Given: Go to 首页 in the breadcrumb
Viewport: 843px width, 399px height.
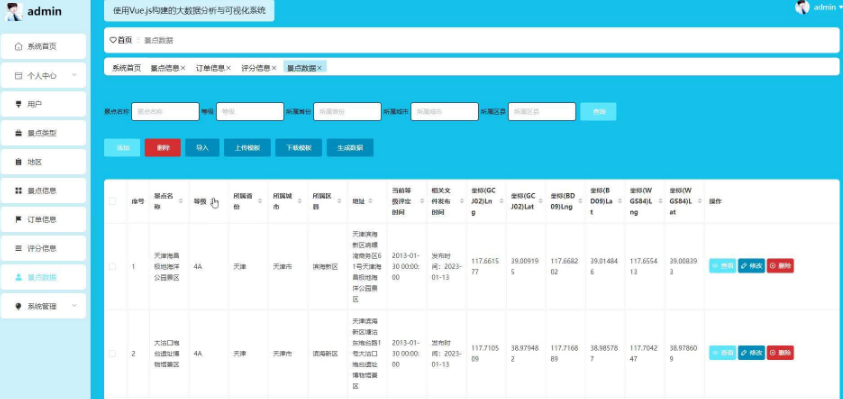Looking at the screenshot, I should coord(121,40).
